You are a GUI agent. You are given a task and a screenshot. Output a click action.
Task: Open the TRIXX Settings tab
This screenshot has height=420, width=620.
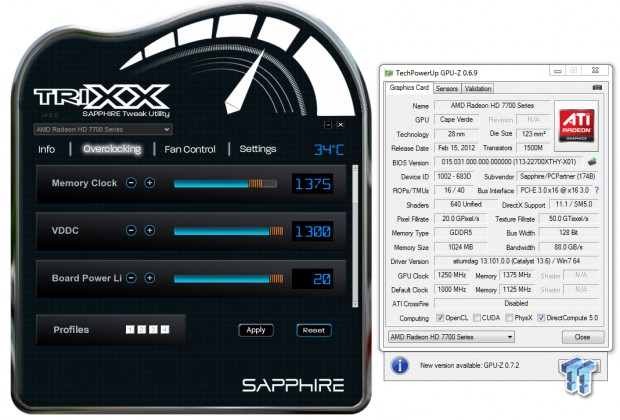point(258,149)
